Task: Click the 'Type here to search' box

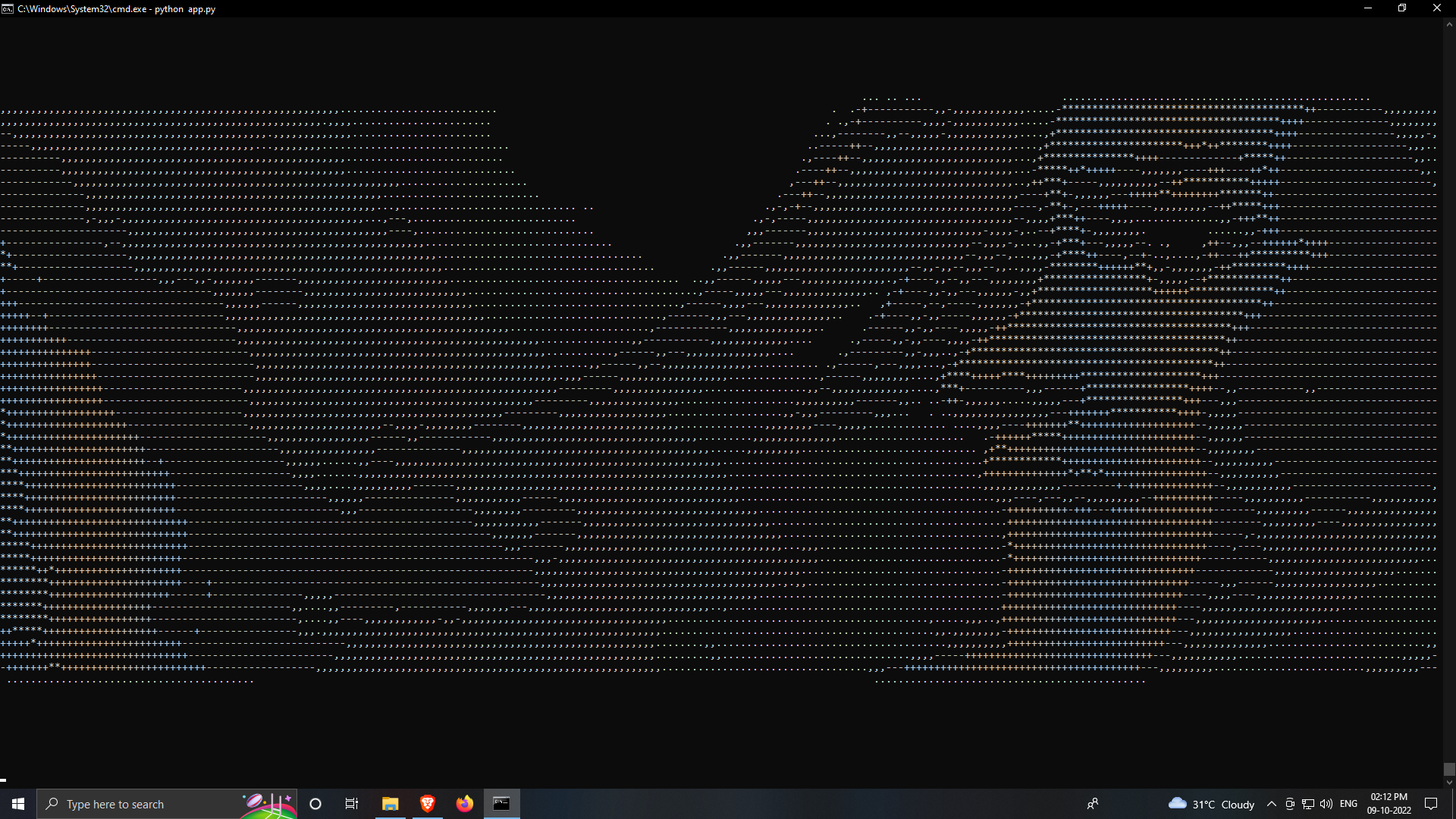Action: (144, 804)
